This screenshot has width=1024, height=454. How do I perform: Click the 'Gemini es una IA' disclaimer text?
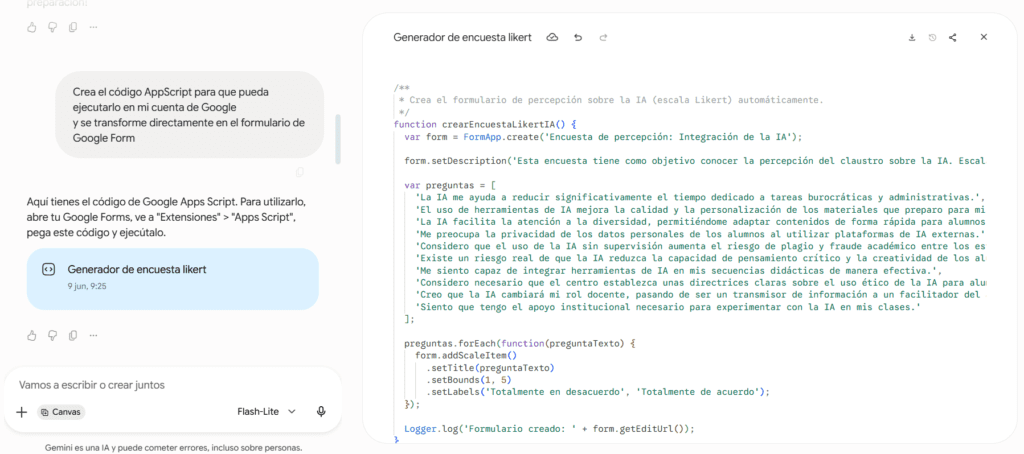coord(174,448)
